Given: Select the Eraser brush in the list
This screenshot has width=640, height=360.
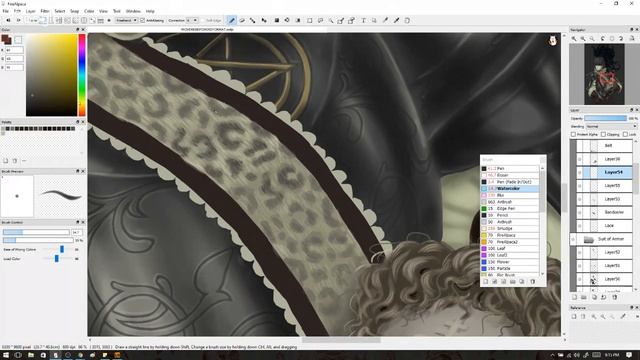Looking at the screenshot, I should pyautogui.click(x=510, y=175).
